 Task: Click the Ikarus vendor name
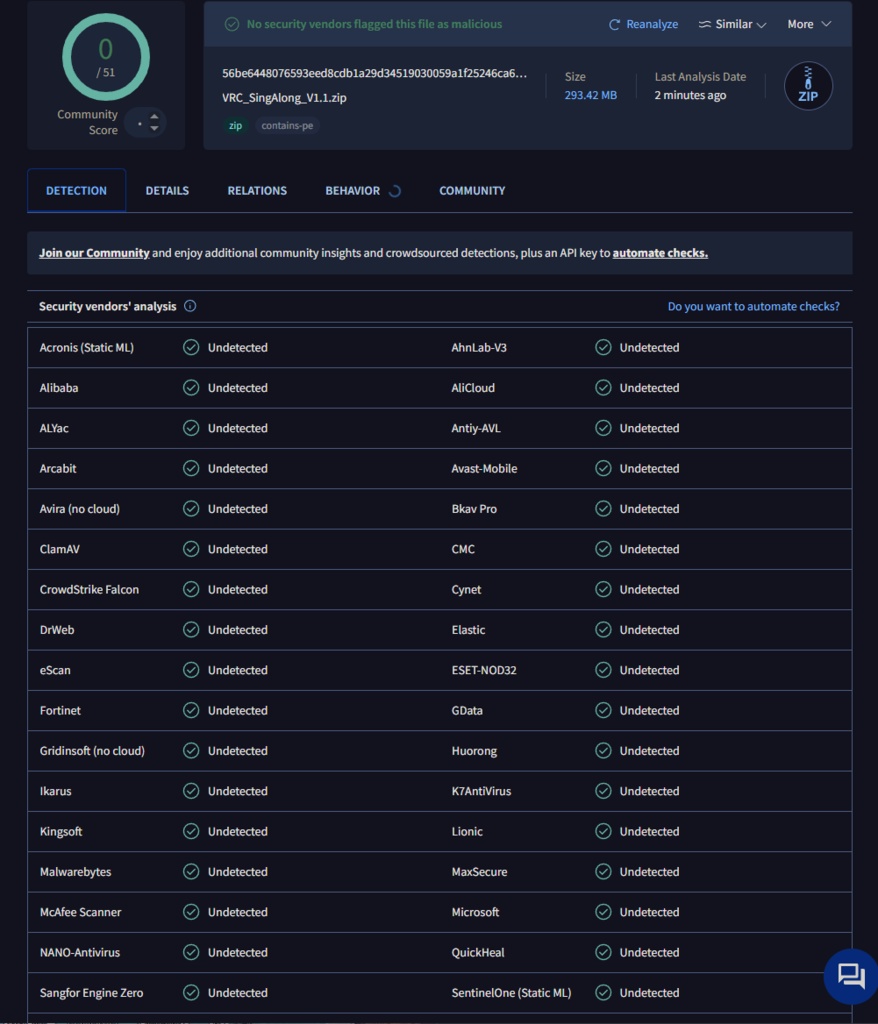pos(56,792)
